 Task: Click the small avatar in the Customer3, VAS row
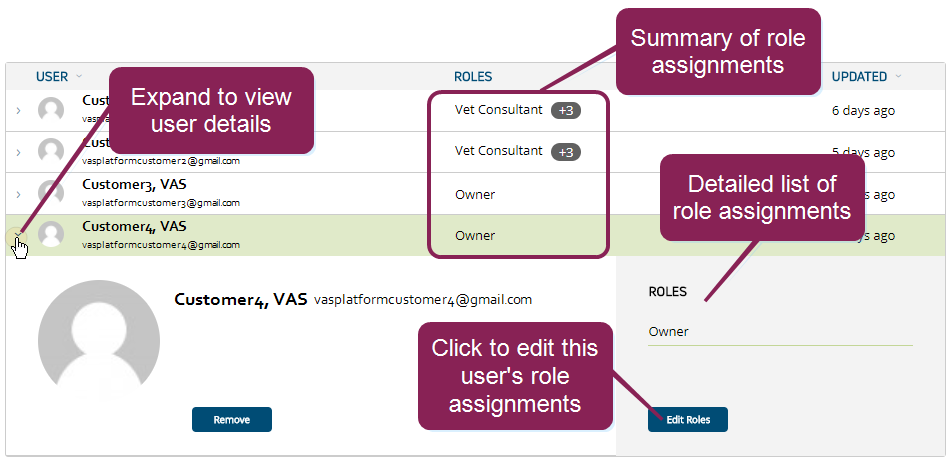click(51, 193)
